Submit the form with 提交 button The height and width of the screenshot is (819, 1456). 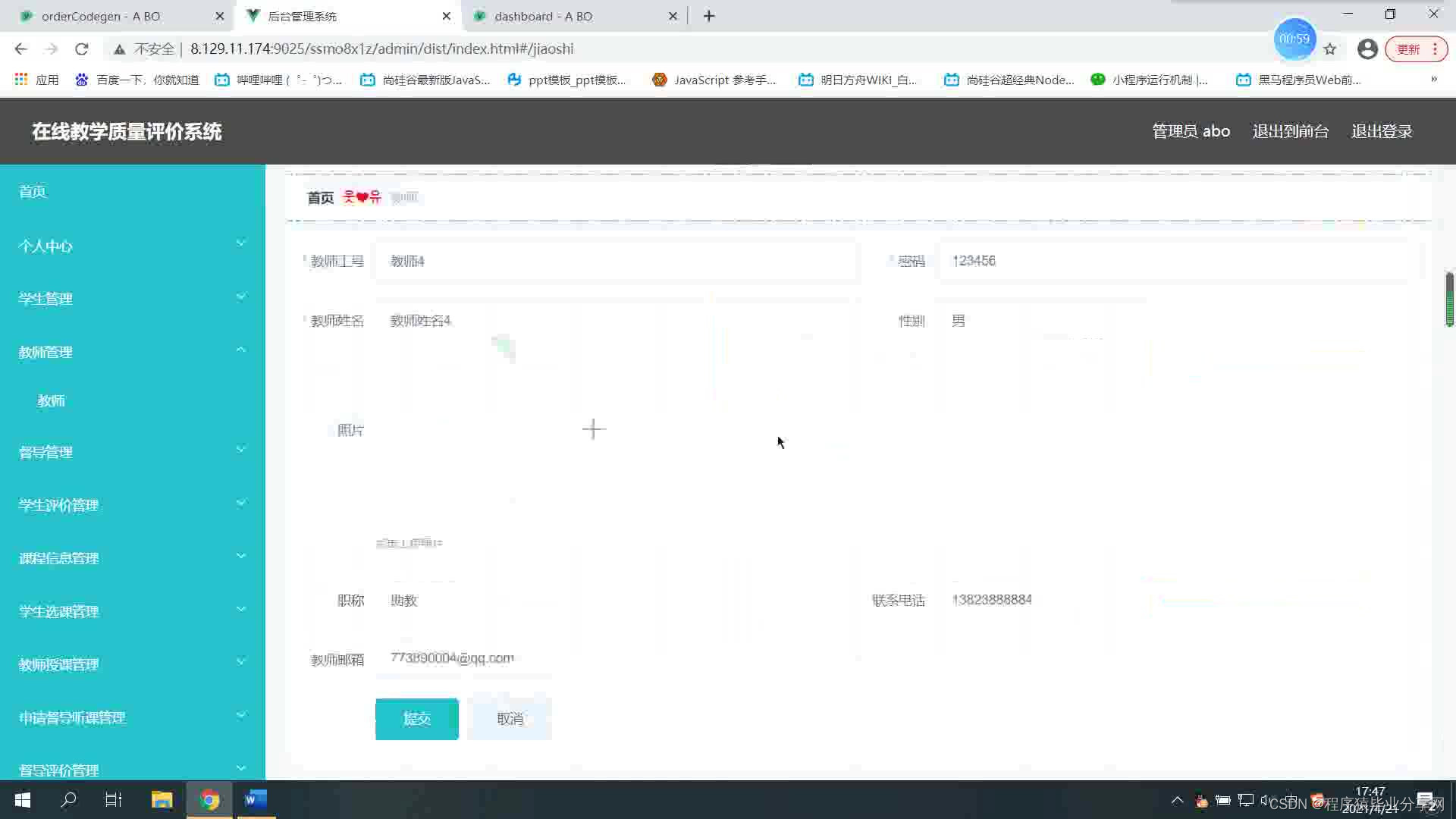416,719
